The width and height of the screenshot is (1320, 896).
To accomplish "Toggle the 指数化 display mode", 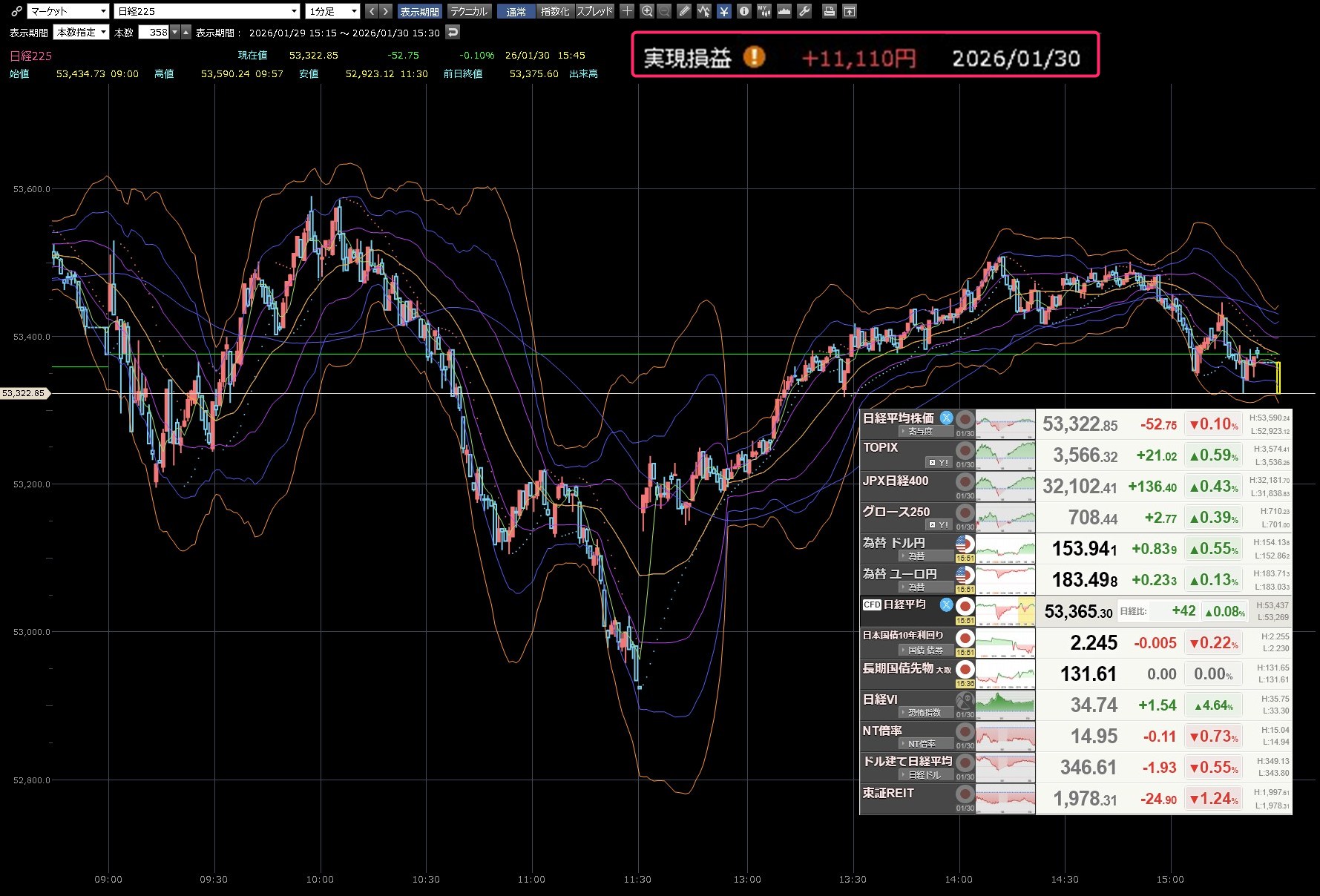I will 554,11.
